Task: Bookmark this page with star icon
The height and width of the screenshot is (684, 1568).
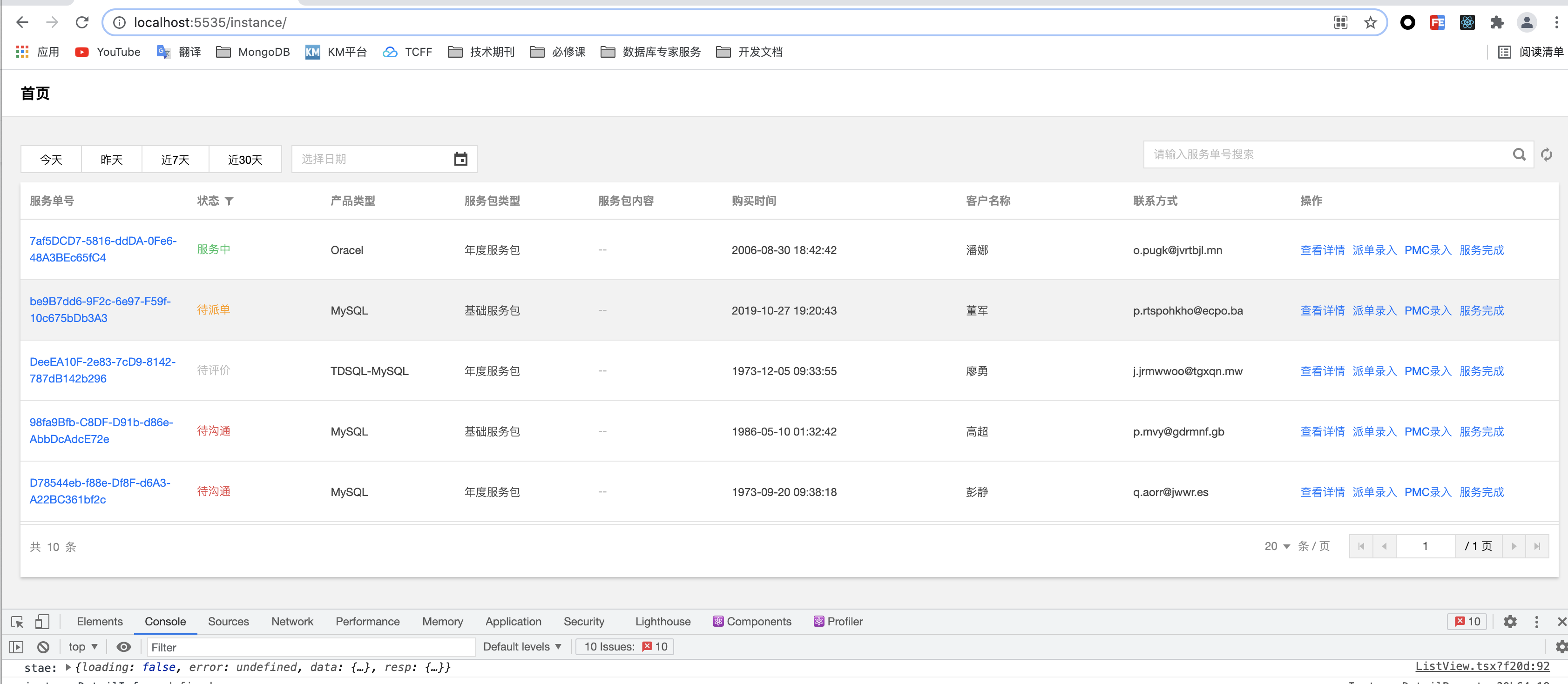Action: 1370,22
